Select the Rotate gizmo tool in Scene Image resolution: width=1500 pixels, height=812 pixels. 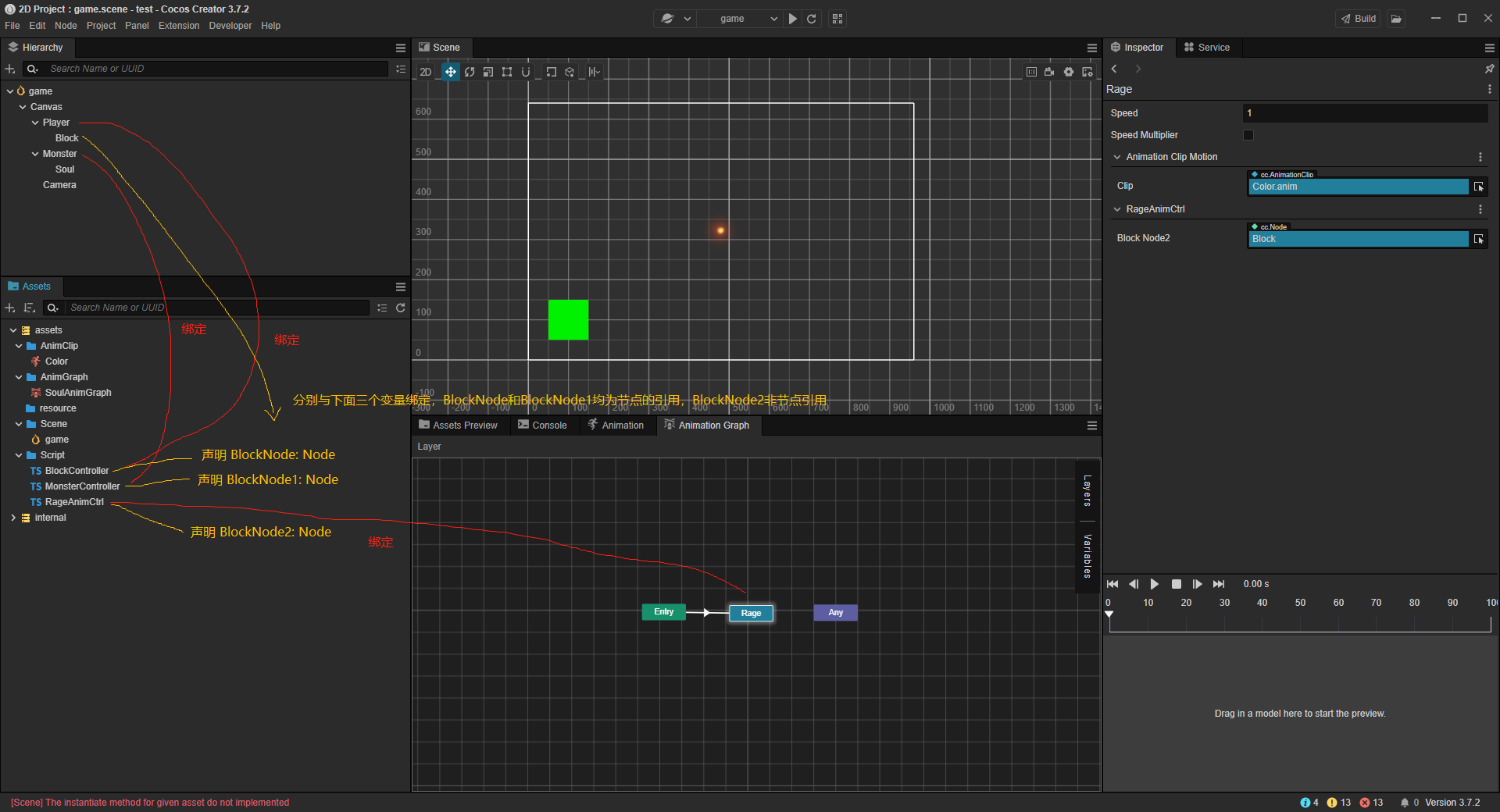tap(470, 72)
